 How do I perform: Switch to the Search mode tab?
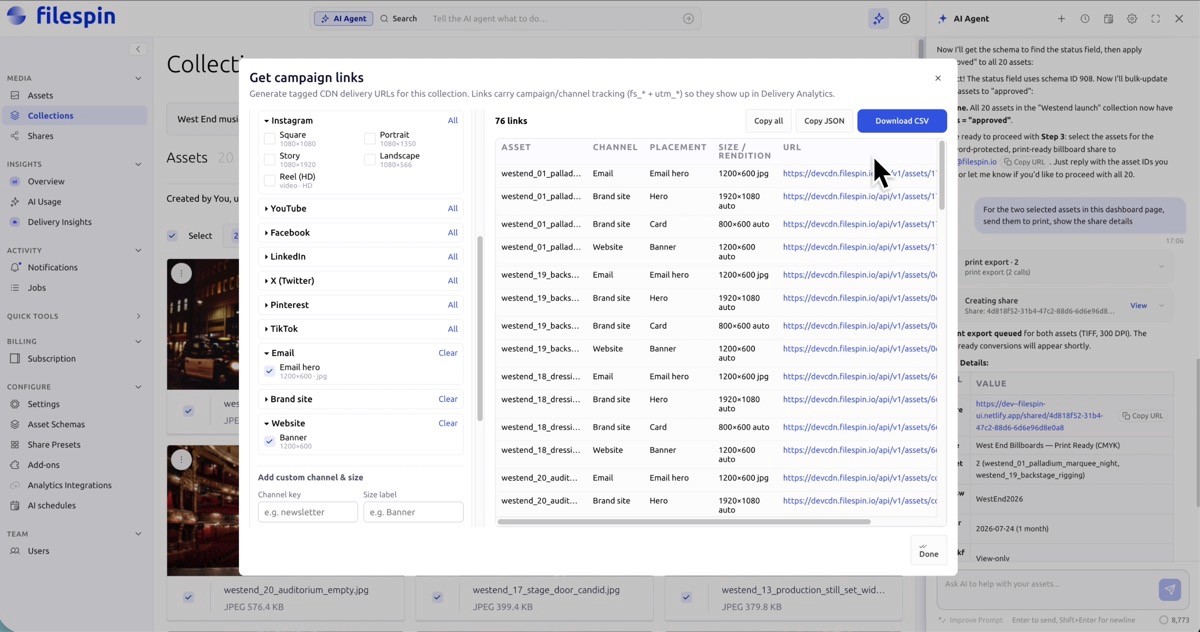pyautogui.click(x=399, y=19)
